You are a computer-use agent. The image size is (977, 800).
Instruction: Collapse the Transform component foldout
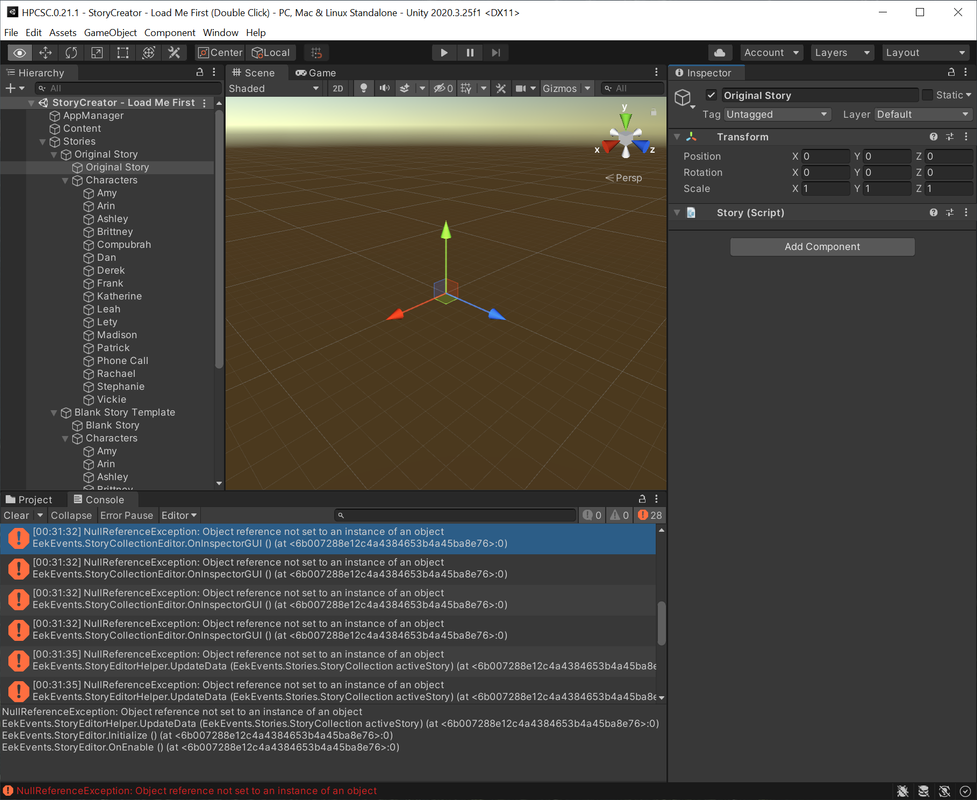677,137
